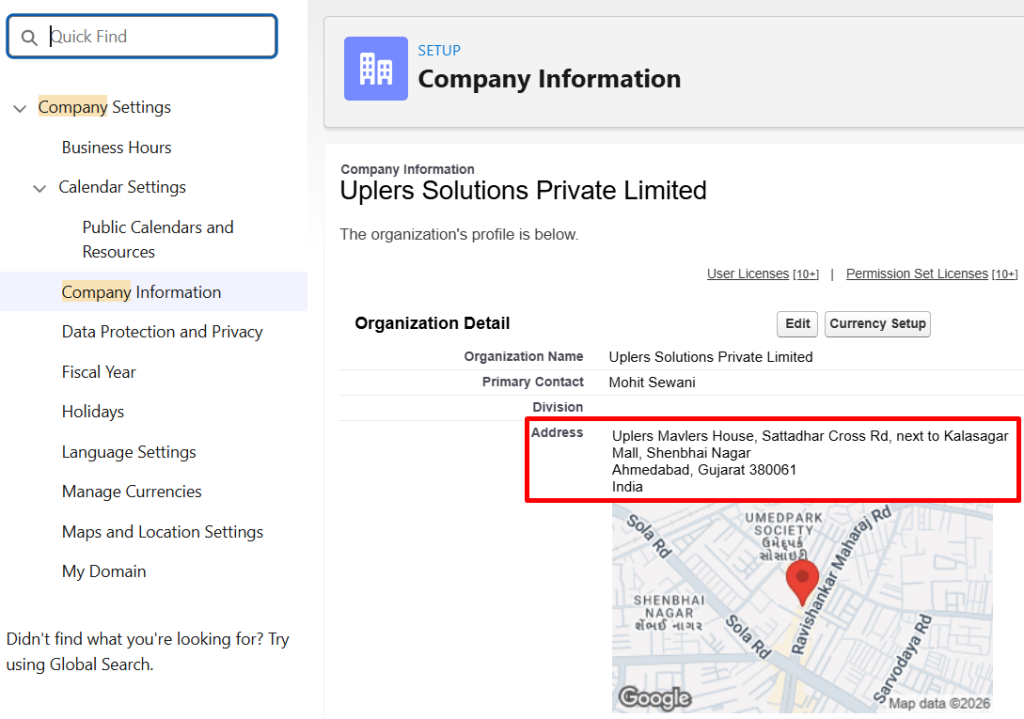Open the User Licenses link
This screenshot has width=1024, height=719.
pyautogui.click(x=748, y=274)
